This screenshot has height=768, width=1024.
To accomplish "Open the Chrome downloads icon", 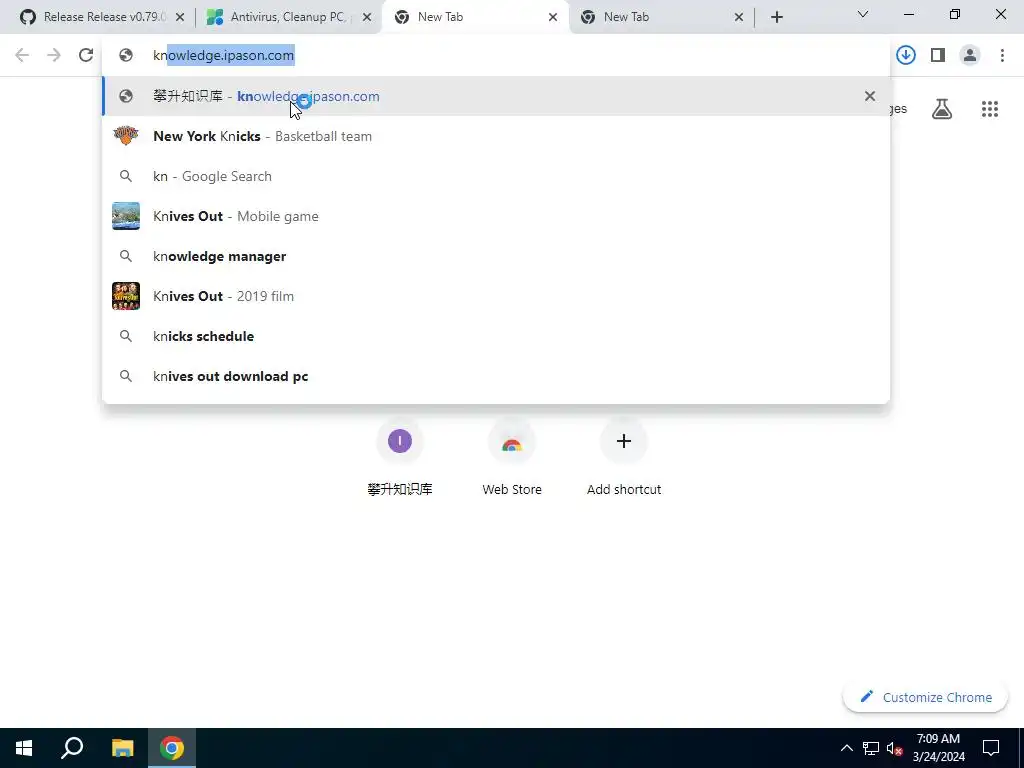I will [x=906, y=56].
